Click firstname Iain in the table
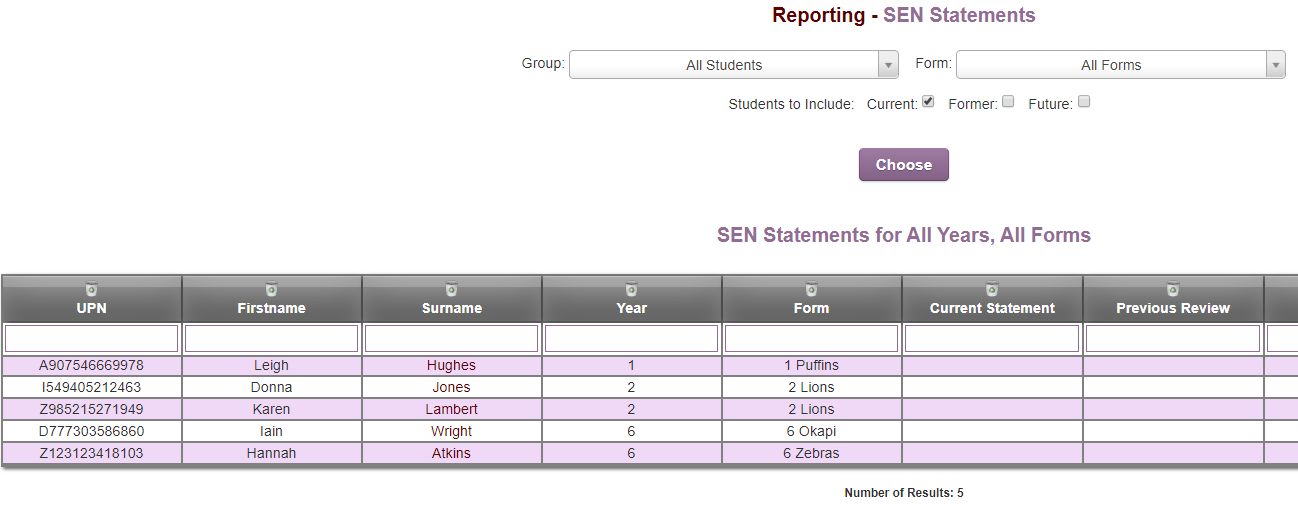Screen dimensions: 1298x518 [271, 431]
